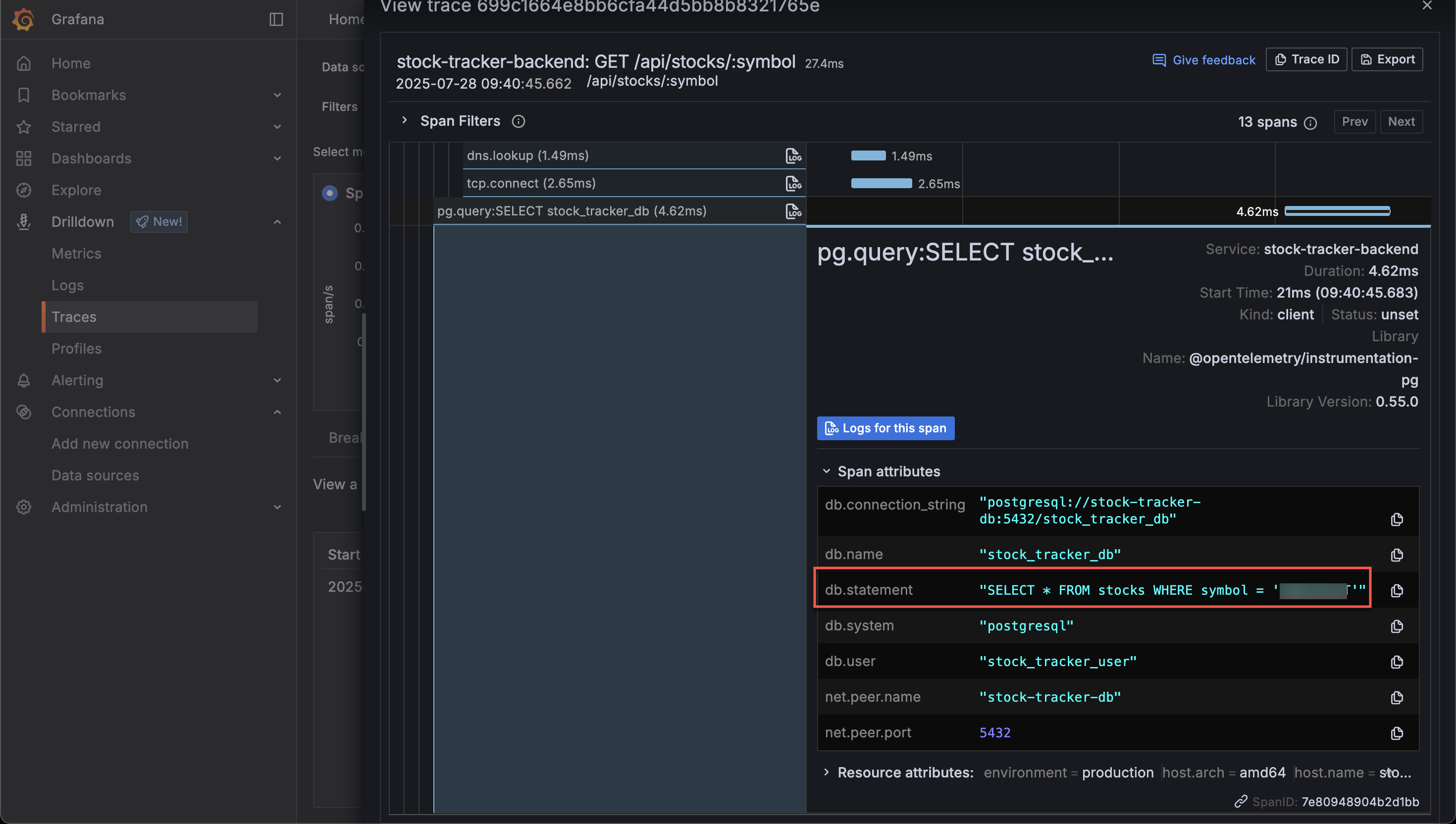Viewport: 1456px width, 824px height.
Task: Open logs icon for pg.query span
Action: [x=793, y=211]
